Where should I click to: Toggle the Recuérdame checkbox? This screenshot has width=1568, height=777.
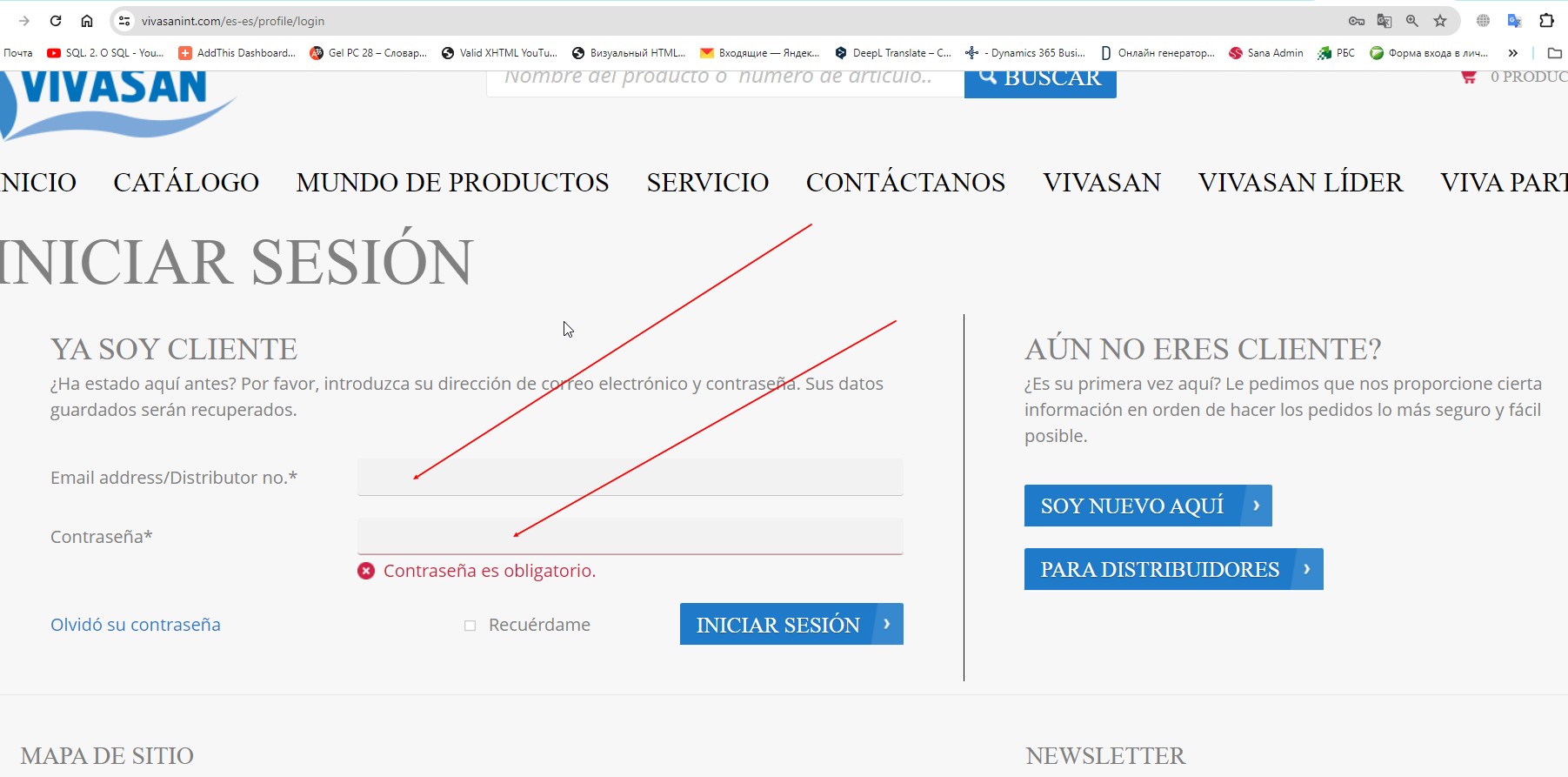(470, 626)
